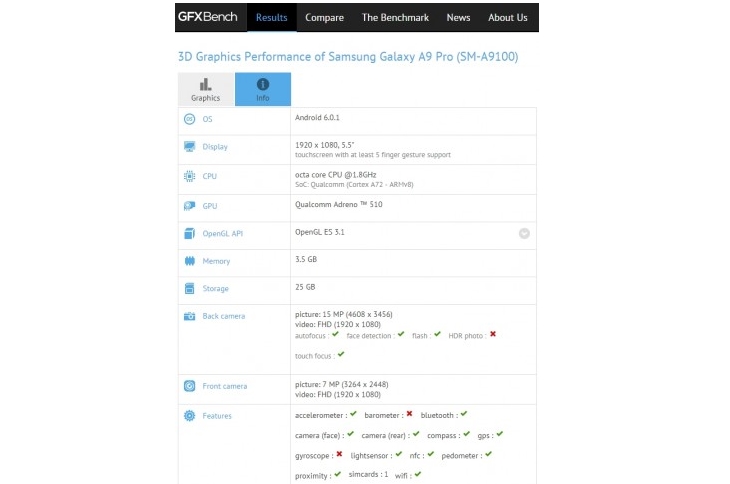Viewport: 730px width, 484px height.
Task: Click the HDR photo red cross mark
Action: click(x=493, y=334)
